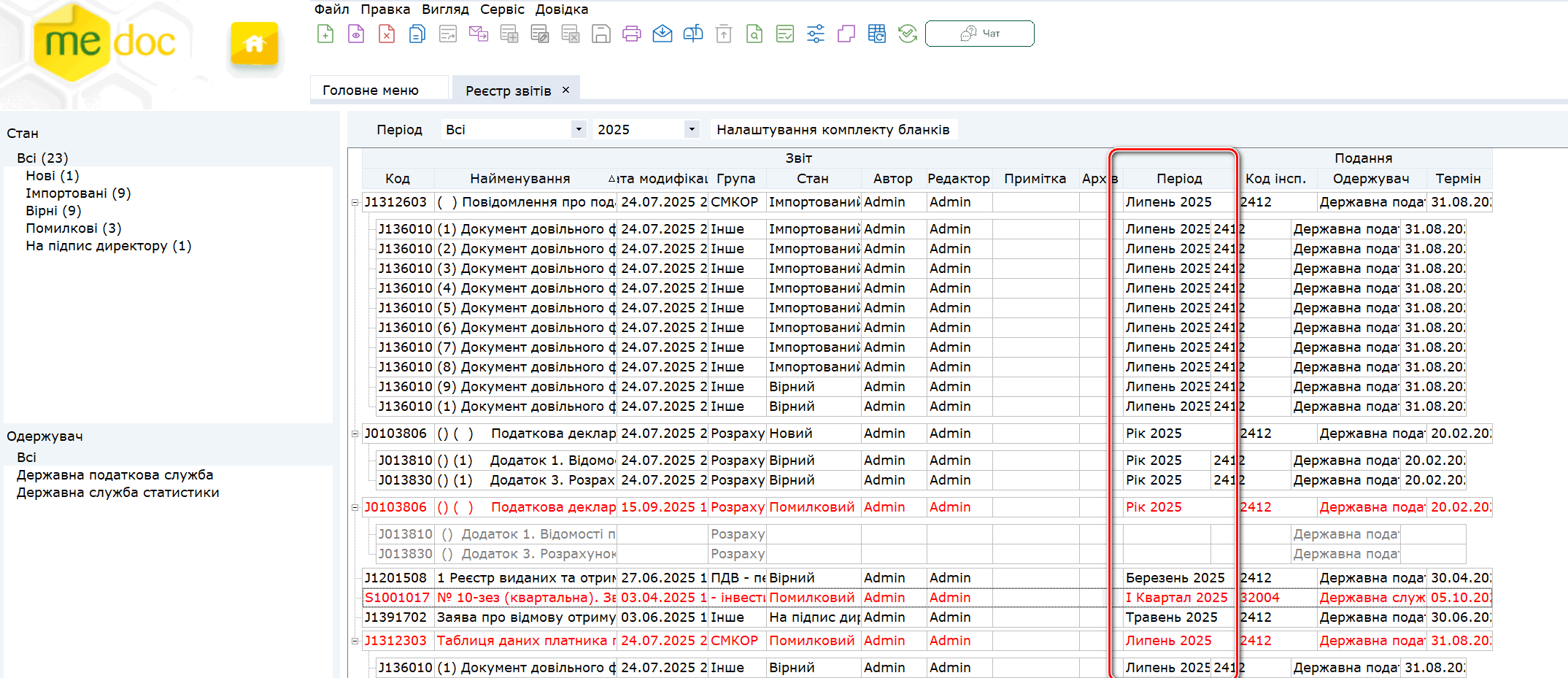This screenshot has height=678, width=1568.
Task: Click the create new report icon
Action: point(325,34)
